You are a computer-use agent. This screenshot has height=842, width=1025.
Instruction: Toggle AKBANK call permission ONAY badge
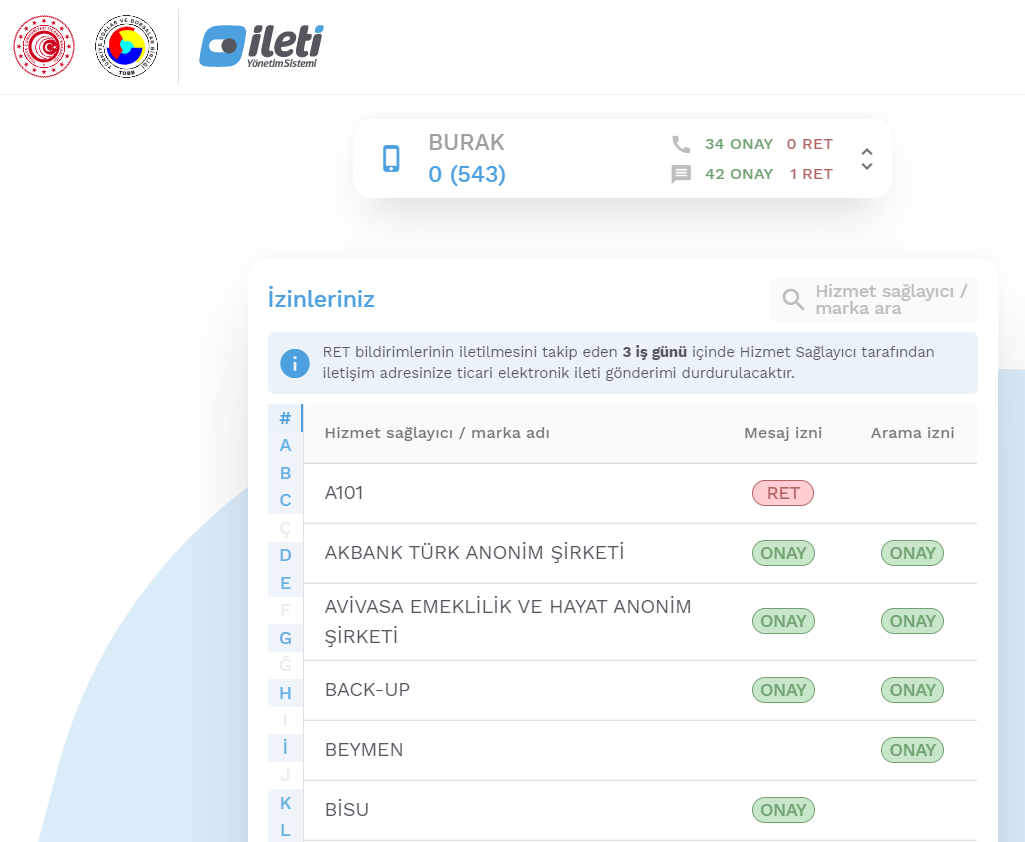coord(913,553)
